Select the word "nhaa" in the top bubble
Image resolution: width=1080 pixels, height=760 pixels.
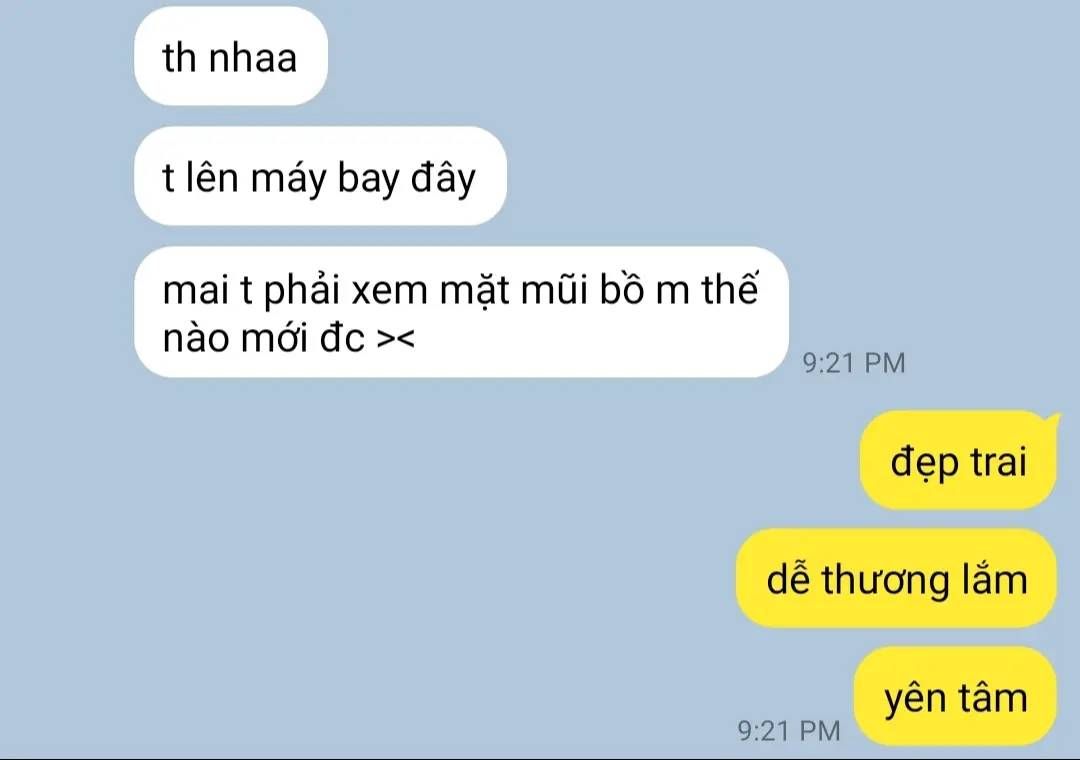(x=253, y=57)
